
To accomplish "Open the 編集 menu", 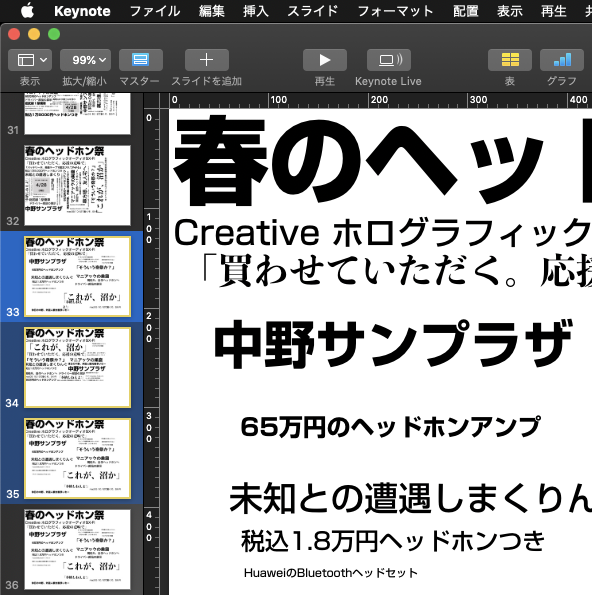I will pos(212,11).
